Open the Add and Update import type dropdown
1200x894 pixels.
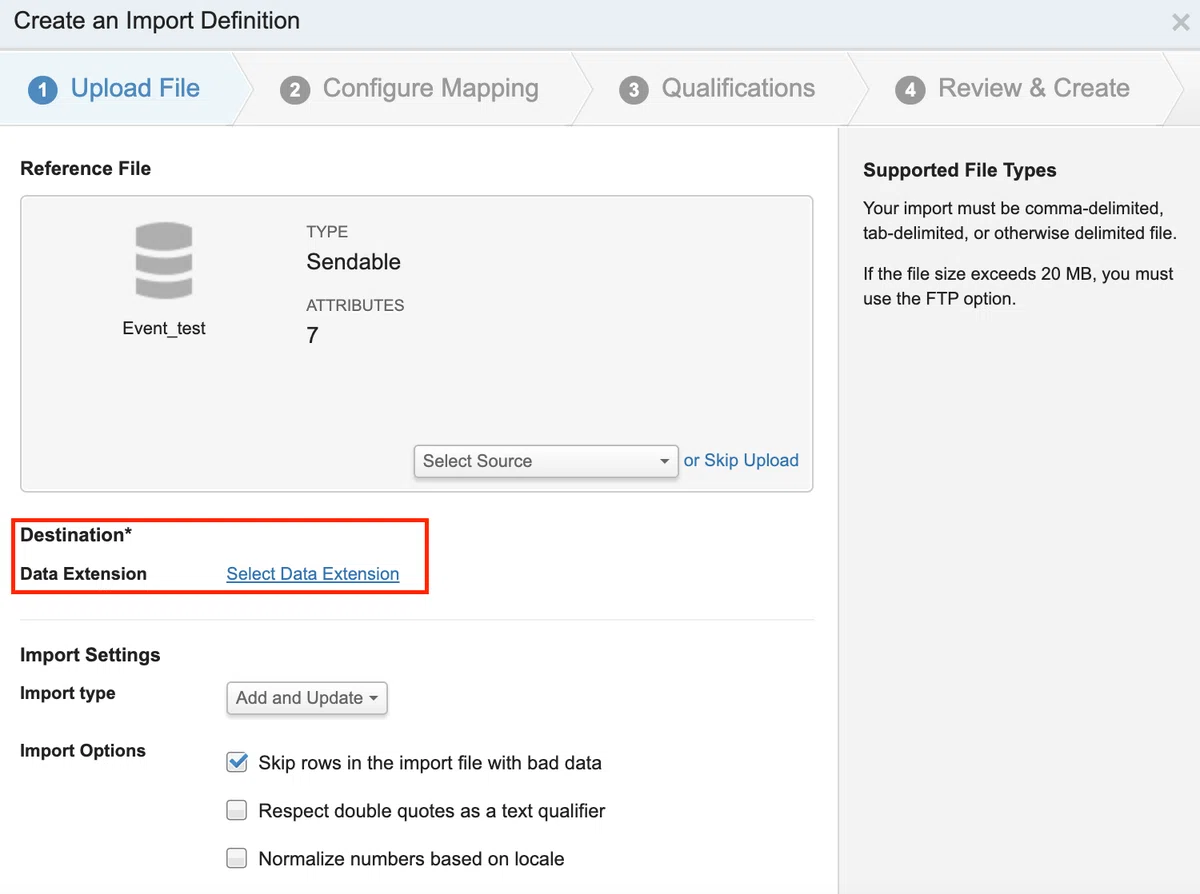tap(306, 698)
